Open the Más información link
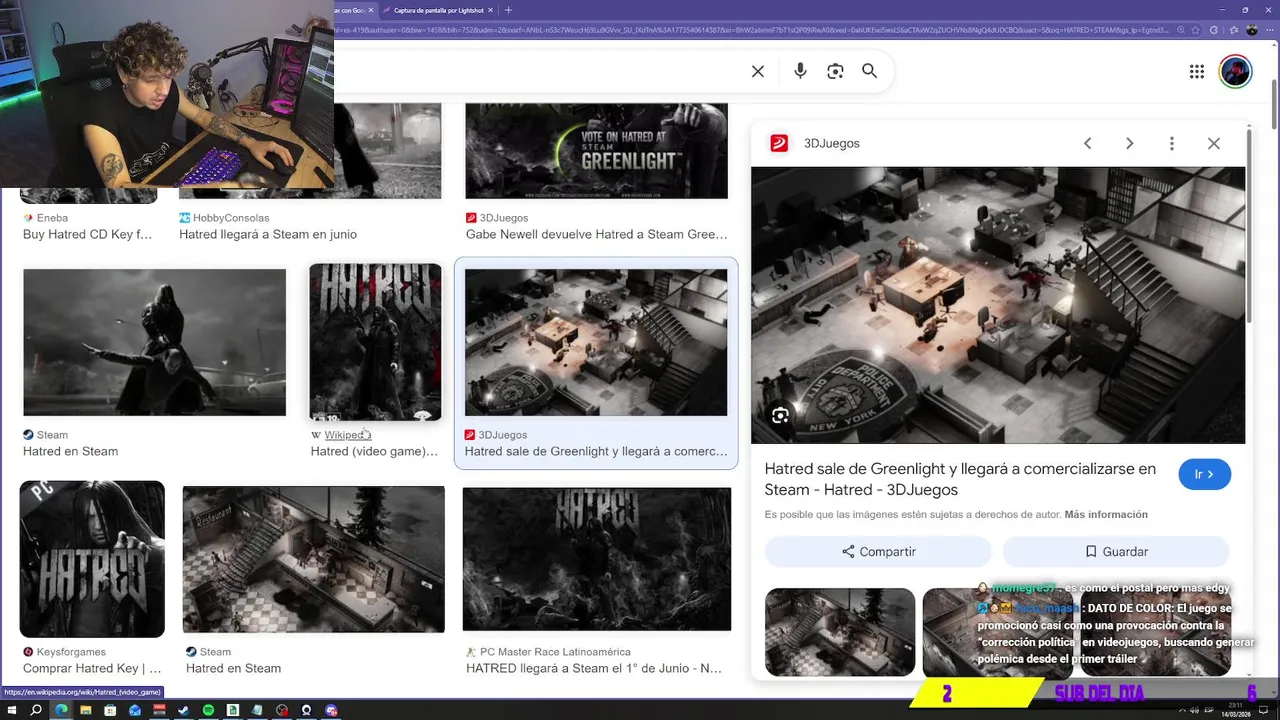1280x720 pixels. coord(1106,514)
